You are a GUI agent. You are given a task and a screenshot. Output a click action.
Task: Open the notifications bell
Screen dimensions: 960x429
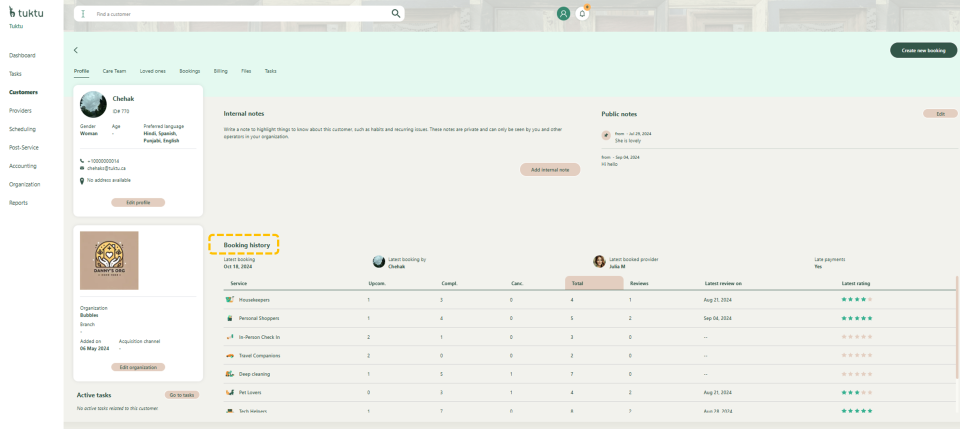tap(582, 14)
